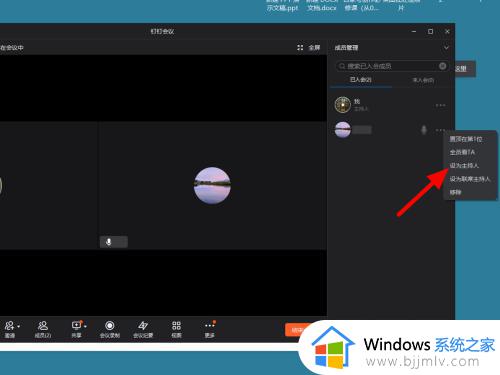Screen dimensions: 500x375
Task: Start meeting recording (会议录制) icon
Action: click(x=110, y=325)
